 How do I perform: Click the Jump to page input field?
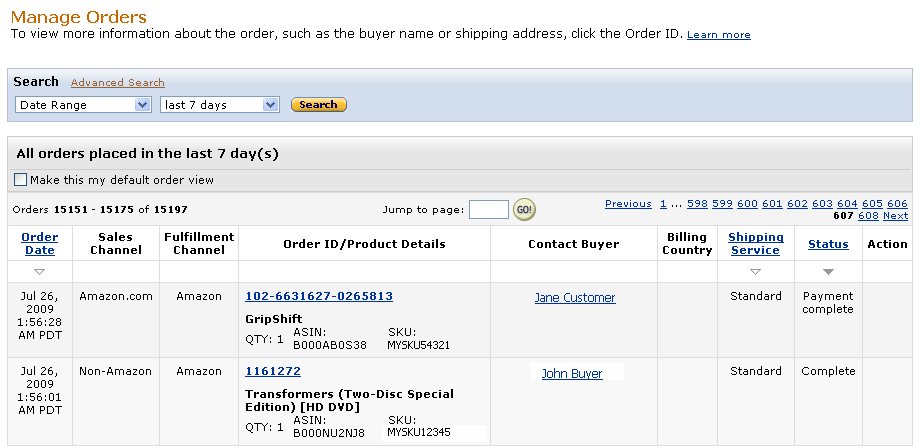coord(488,209)
